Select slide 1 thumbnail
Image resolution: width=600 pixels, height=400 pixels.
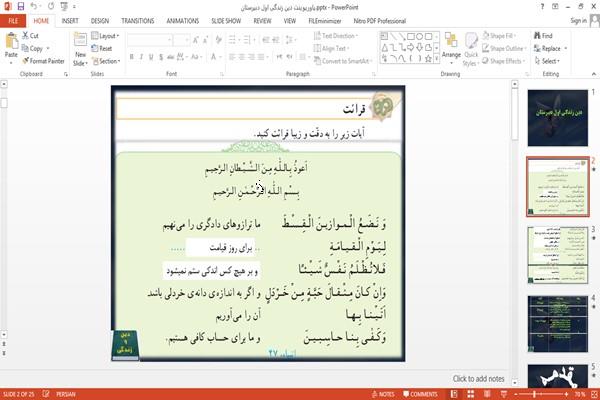[558, 118]
